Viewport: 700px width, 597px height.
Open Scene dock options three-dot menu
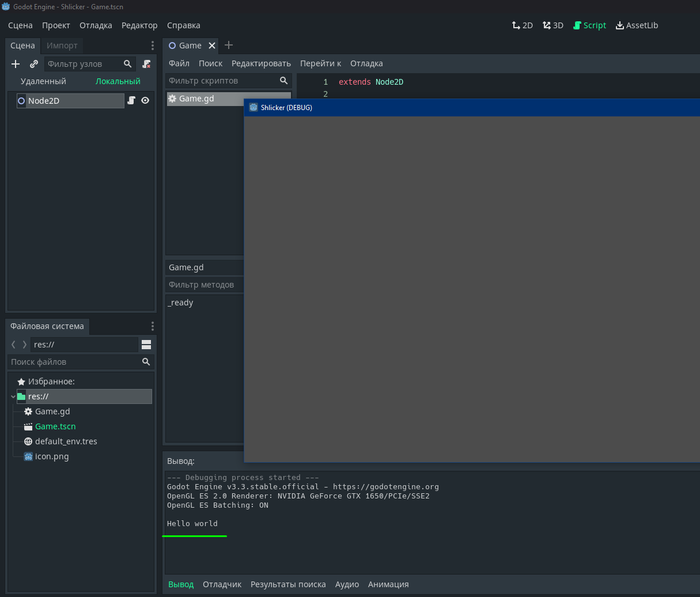click(x=152, y=46)
